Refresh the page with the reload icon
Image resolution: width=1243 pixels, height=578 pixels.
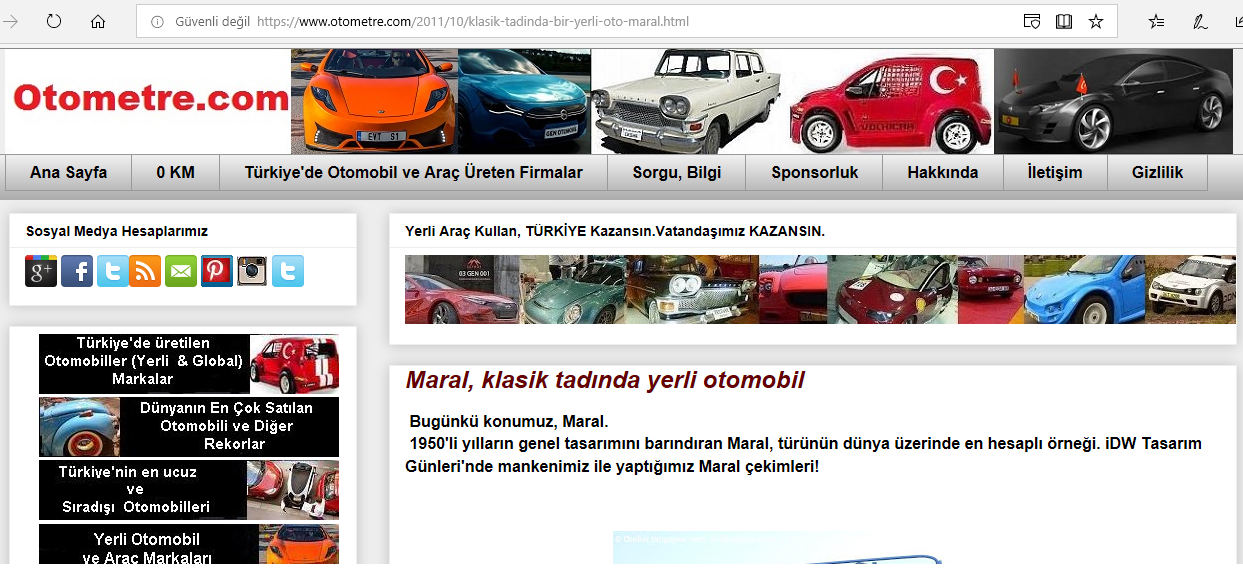(53, 21)
